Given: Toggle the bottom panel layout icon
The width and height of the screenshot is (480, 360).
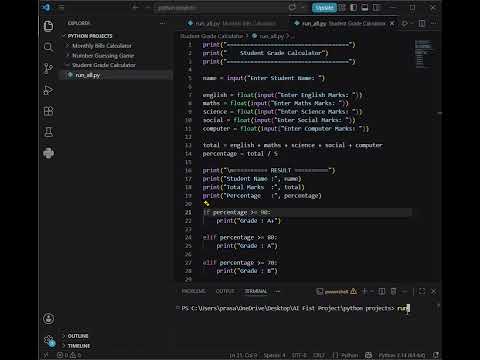Looking at the screenshot, I should [x=365, y=7].
